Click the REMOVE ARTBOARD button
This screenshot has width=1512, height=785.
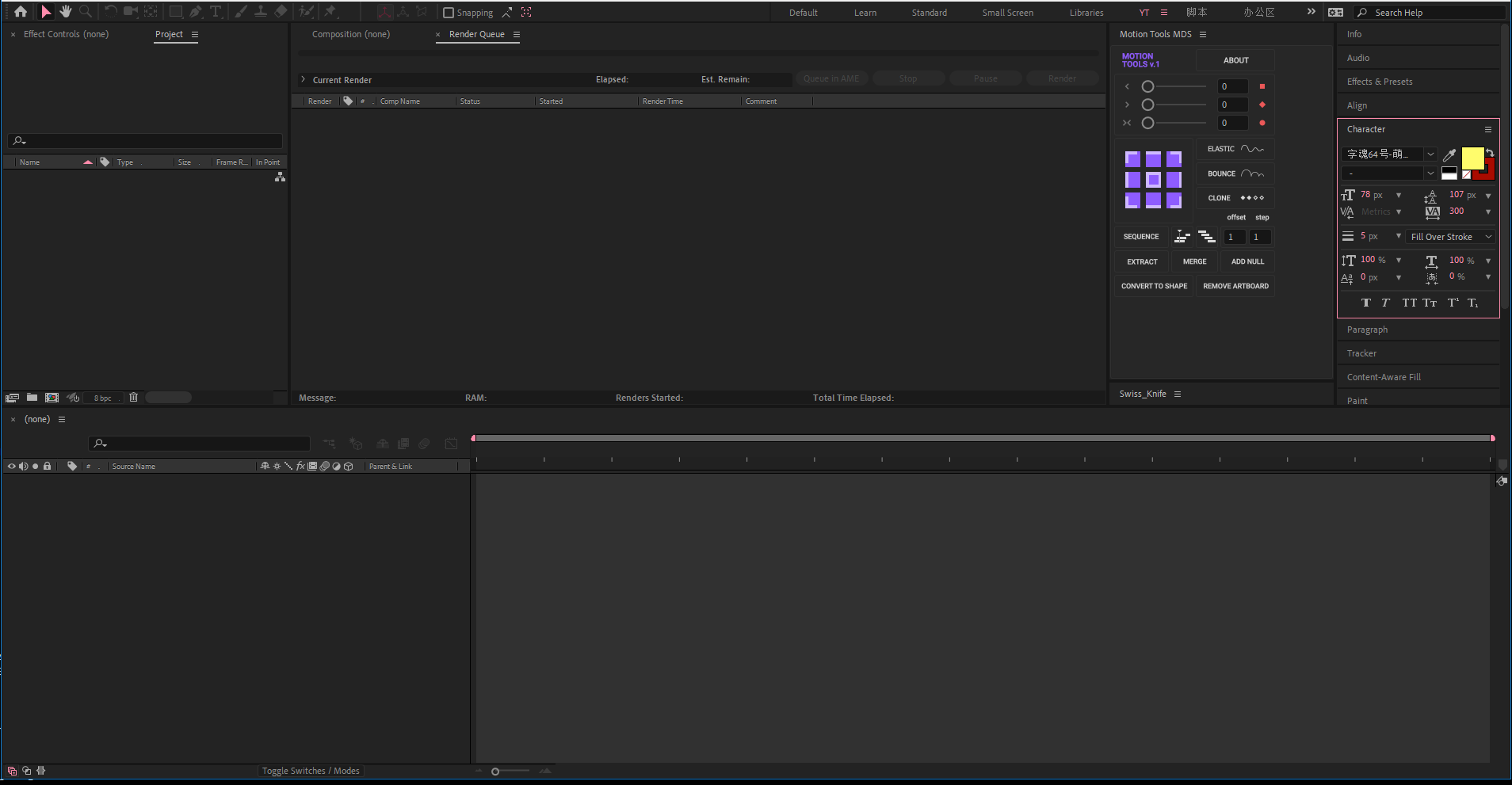click(x=1235, y=286)
